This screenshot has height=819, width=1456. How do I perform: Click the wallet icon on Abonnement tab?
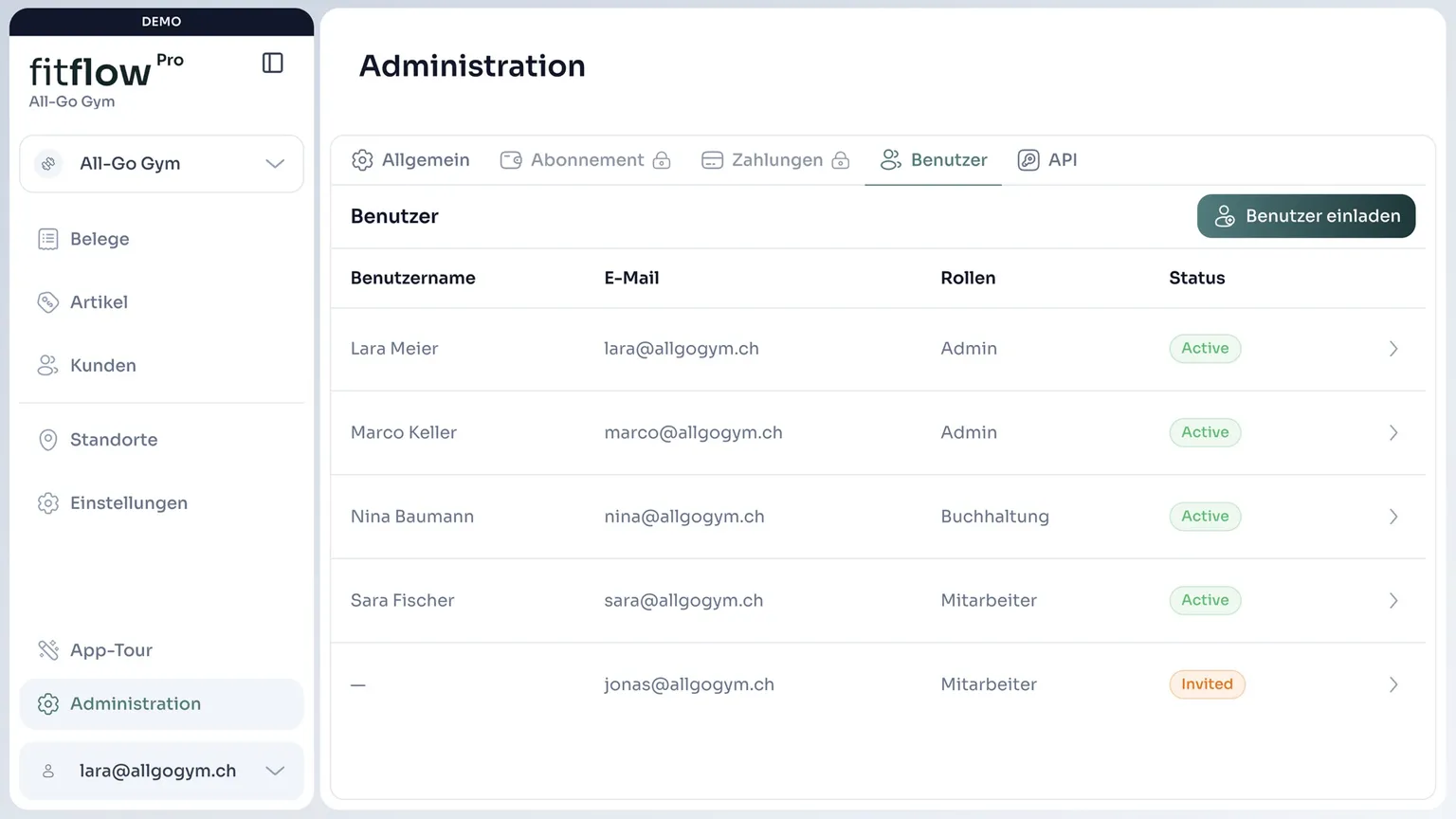point(511,160)
